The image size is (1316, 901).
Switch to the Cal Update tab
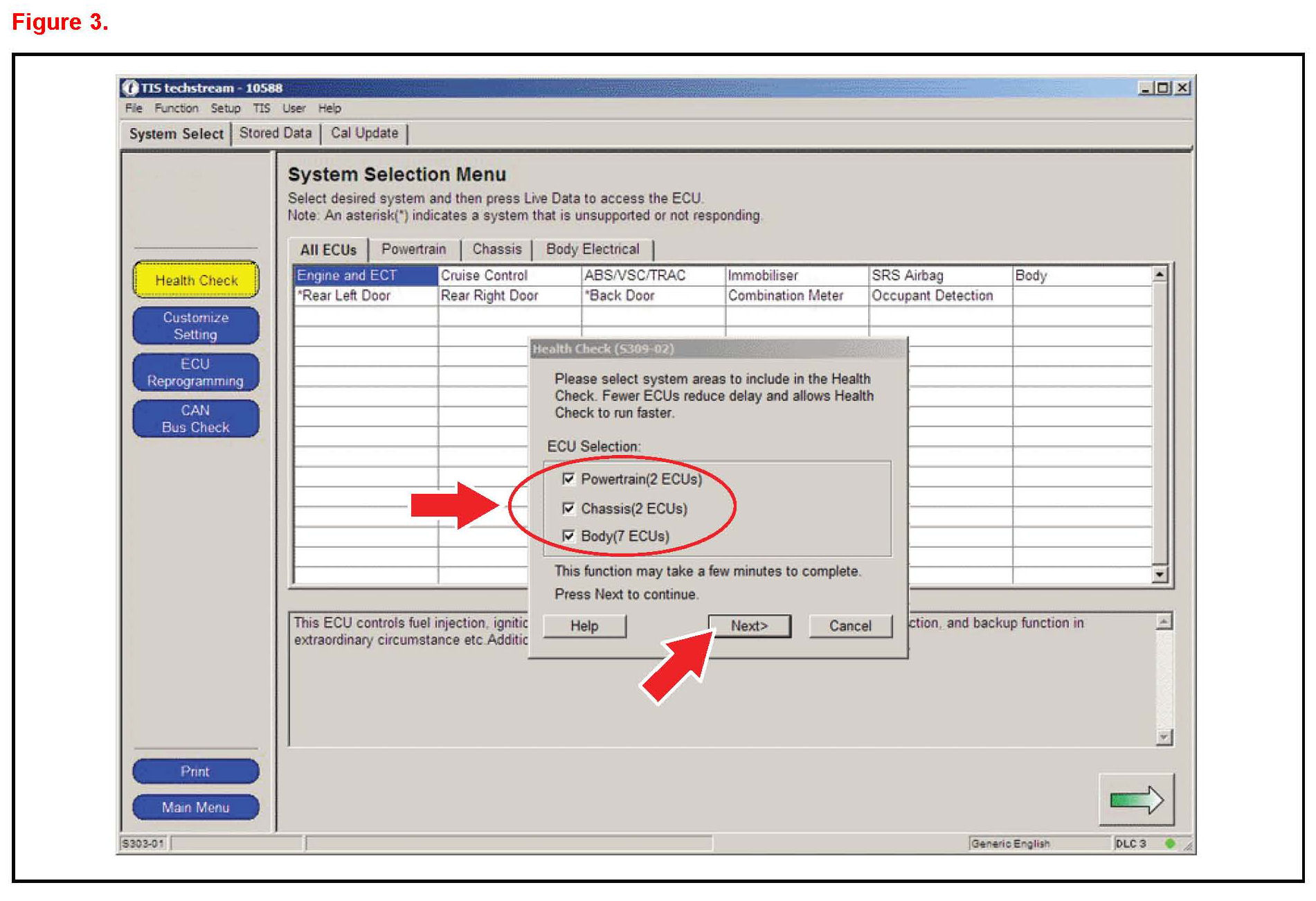[x=364, y=132]
